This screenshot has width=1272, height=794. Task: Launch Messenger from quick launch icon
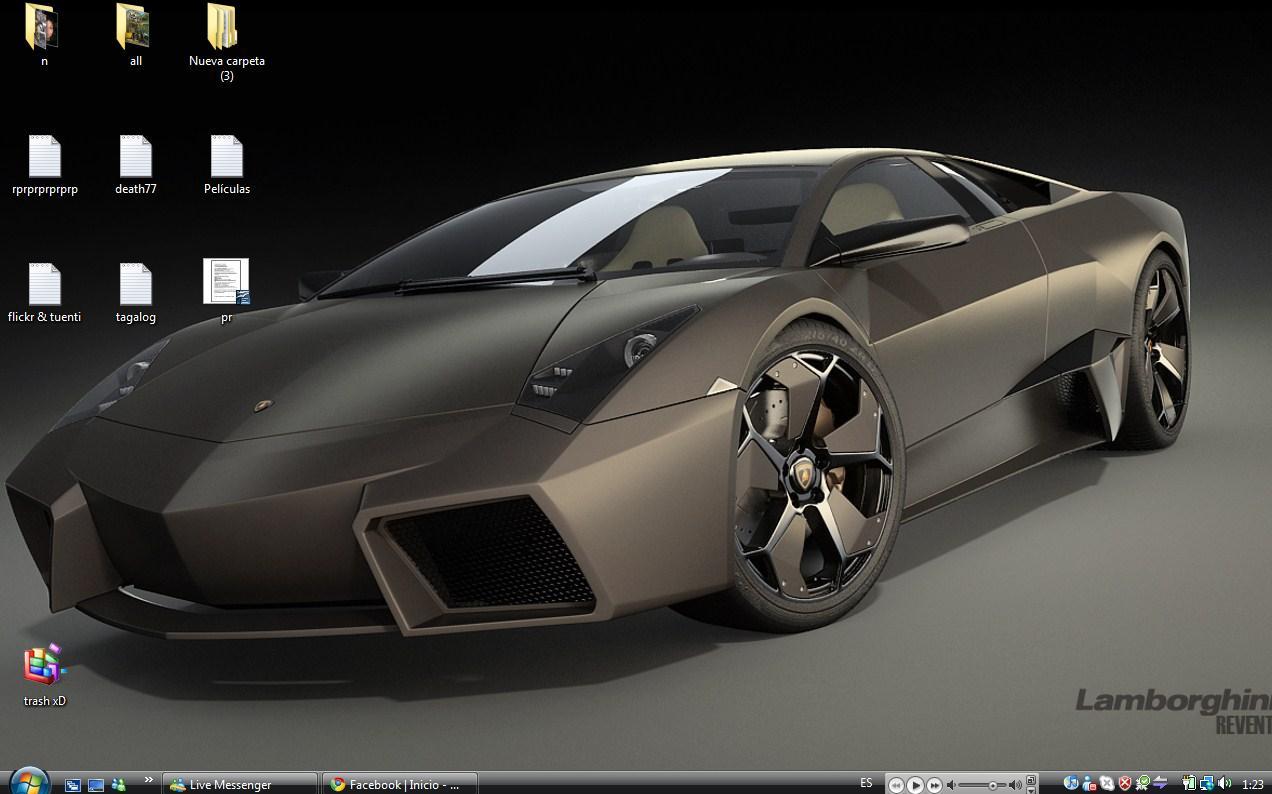(119, 785)
